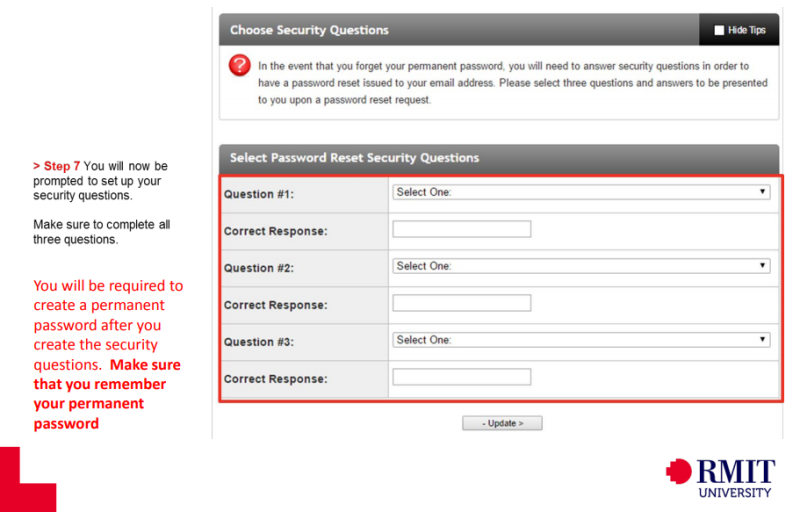Viewport: 800px width, 512px height.
Task: Click the Correct Response label below Question #1
Action: [276, 231]
